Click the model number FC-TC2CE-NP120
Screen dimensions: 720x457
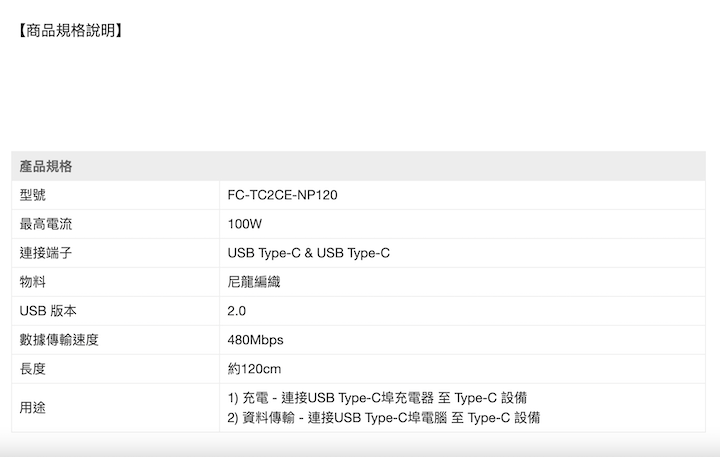283,195
